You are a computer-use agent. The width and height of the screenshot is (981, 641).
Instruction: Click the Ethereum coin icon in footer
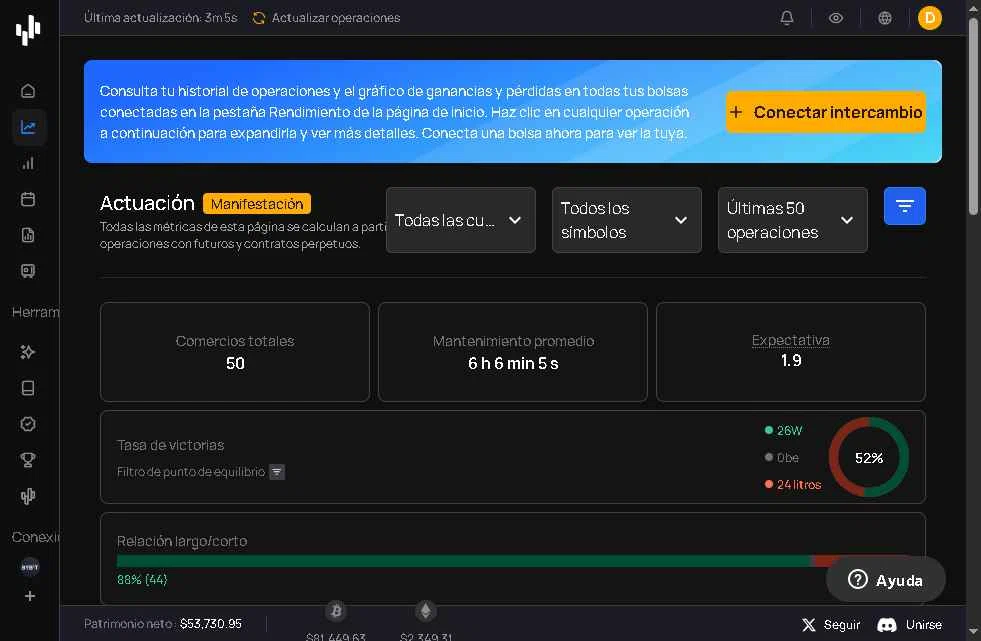point(425,611)
